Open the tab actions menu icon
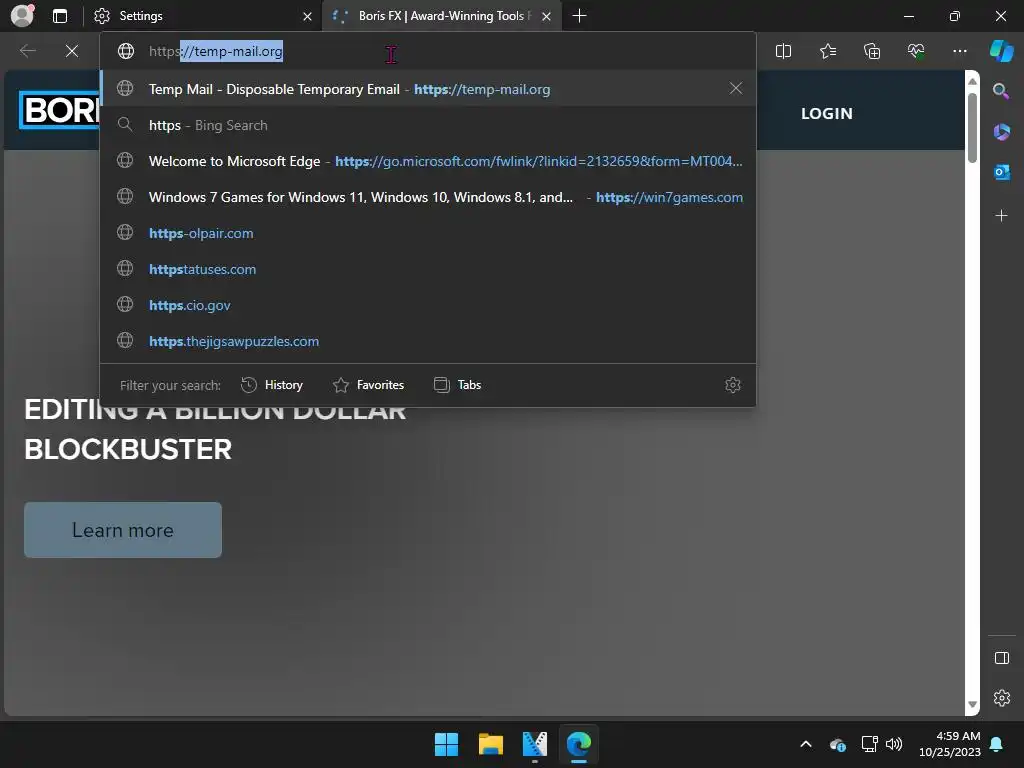This screenshot has height=768, width=1024. 60,16
